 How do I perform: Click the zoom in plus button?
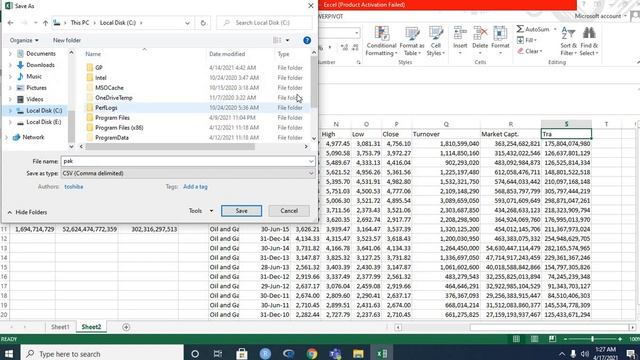[620, 339]
